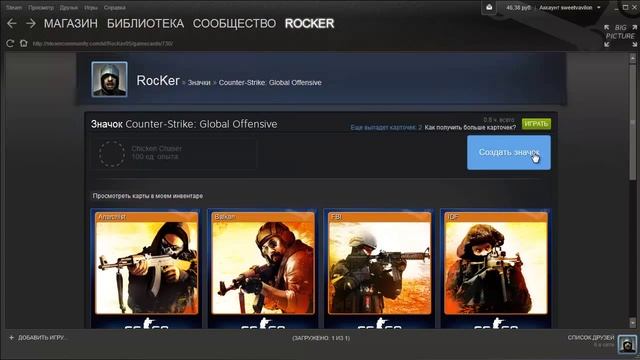Click ДОБАВИТЬ ИГРУ at the bottom
This screenshot has width=640, height=360.
tap(42, 338)
